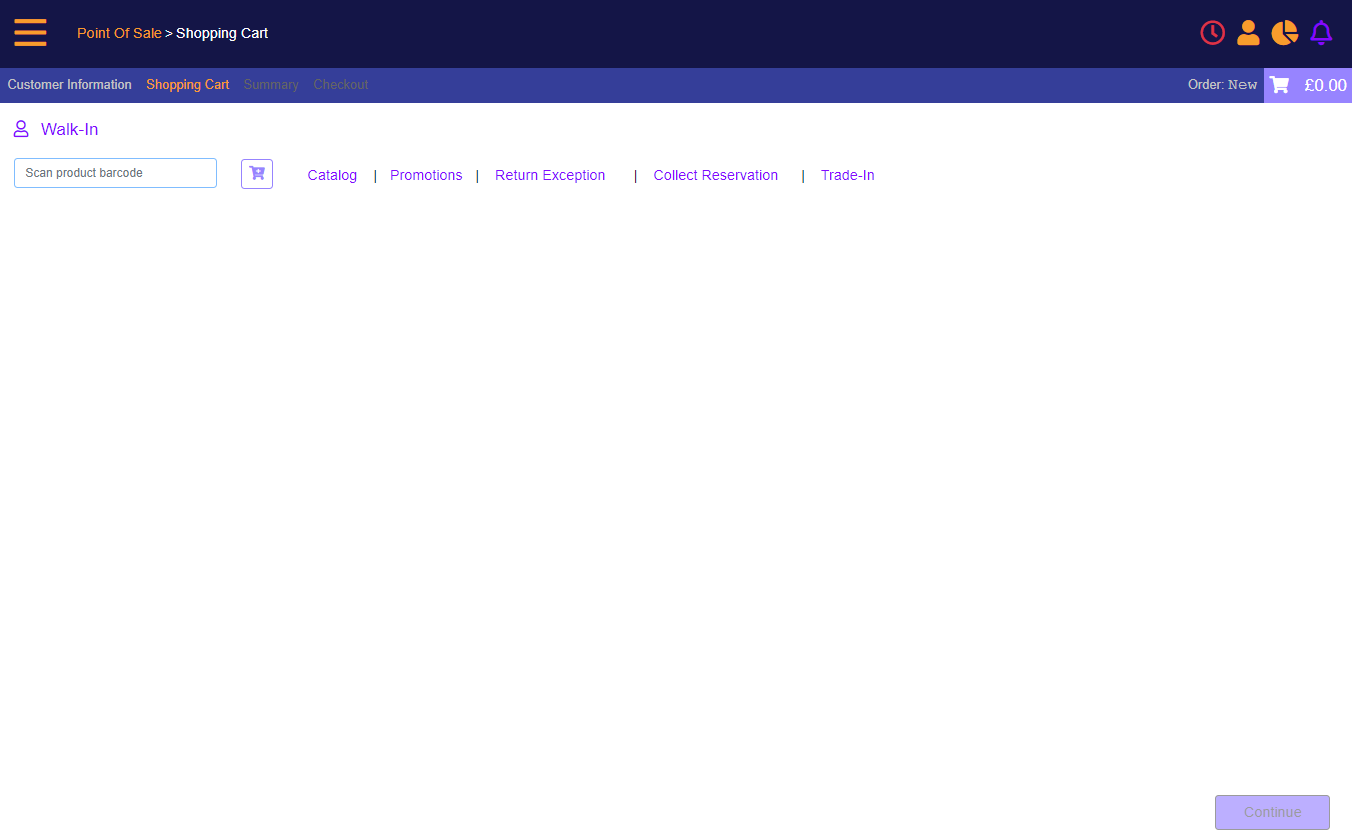This screenshot has width=1352, height=837.
Task: Go to Point Of Sale breadcrumb
Action: click(119, 33)
